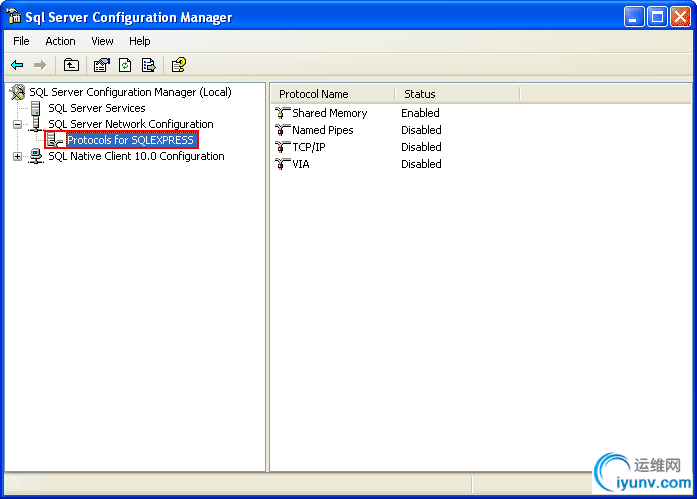Select the SQL Server Services tree item
The width and height of the screenshot is (697, 499).
tap(96, 108)
